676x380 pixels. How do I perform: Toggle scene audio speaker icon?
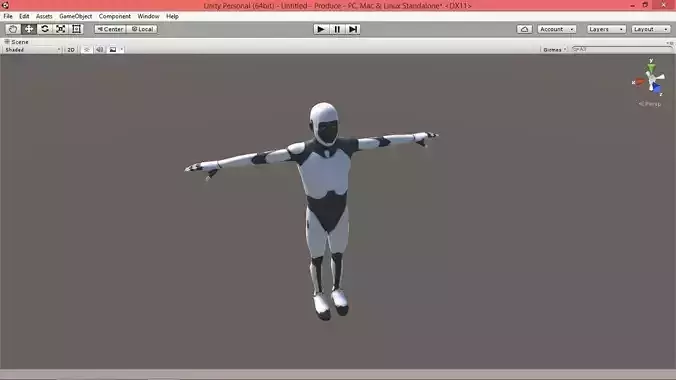tap(100, 50)
